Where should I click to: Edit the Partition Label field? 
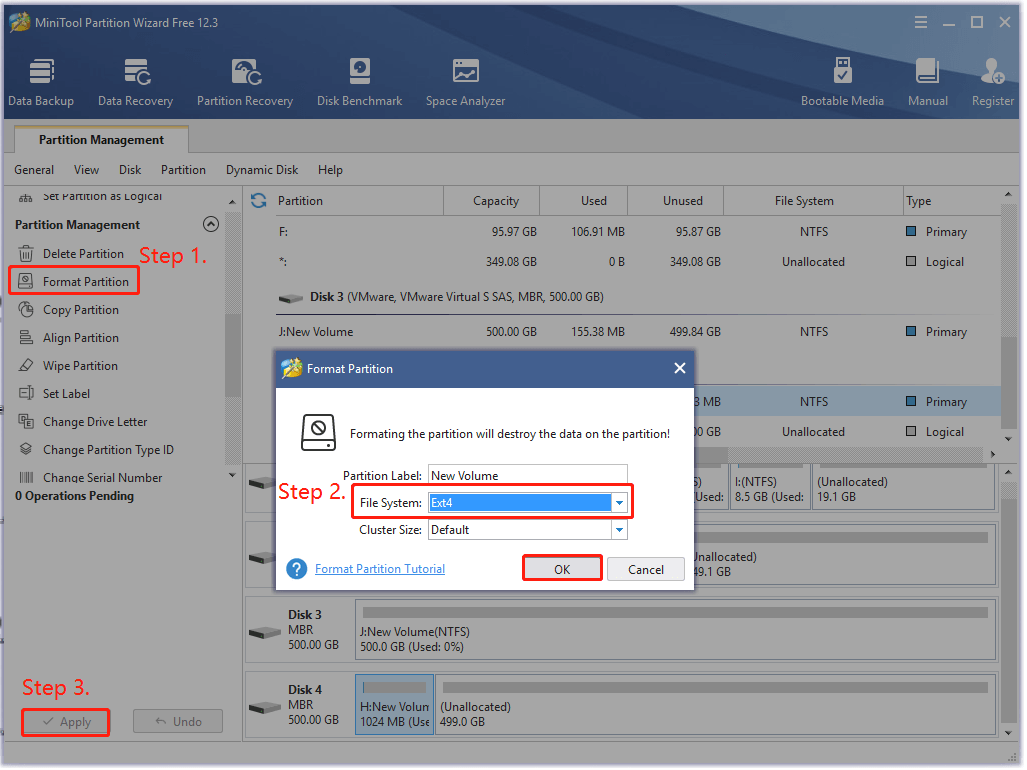point(528,476)
